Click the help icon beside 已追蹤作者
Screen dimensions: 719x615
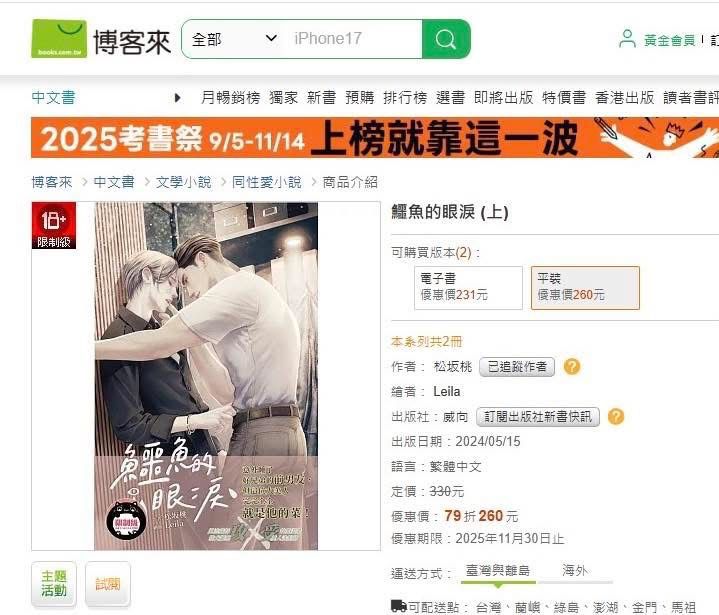(x=572, y=366)
